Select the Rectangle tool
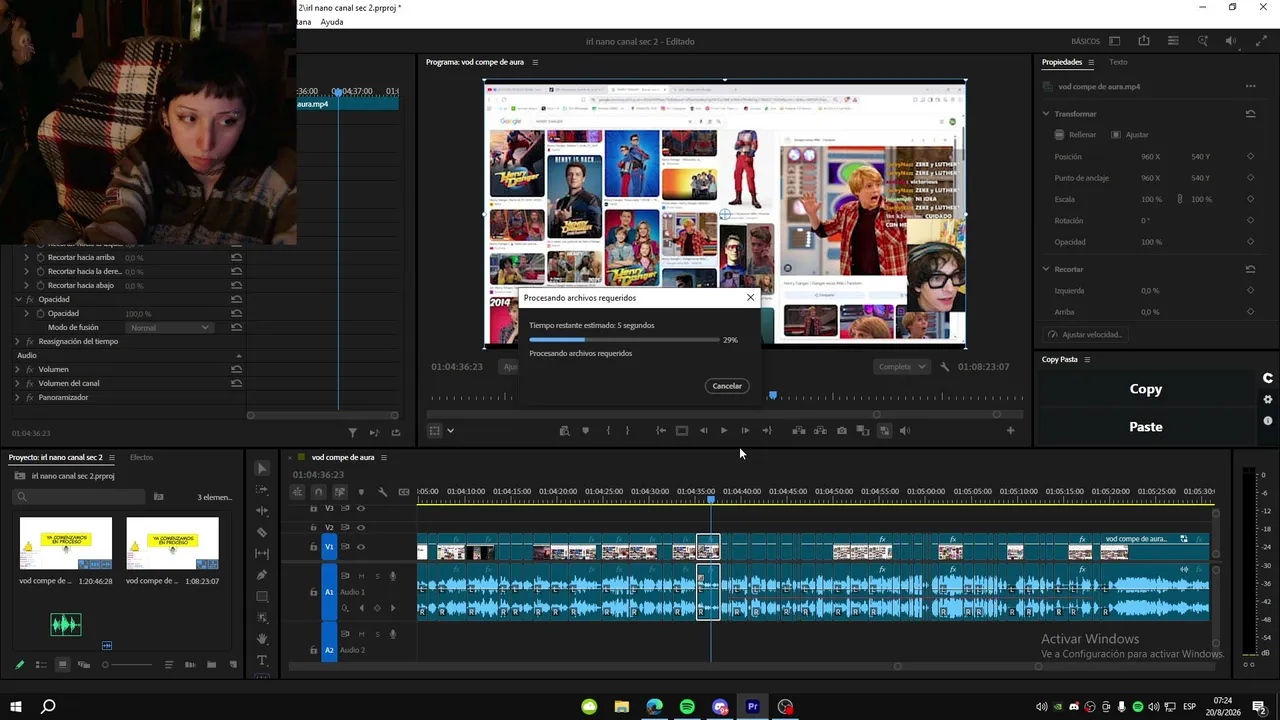This screenshot has width=1280, height=720. (x=262, y=596)
